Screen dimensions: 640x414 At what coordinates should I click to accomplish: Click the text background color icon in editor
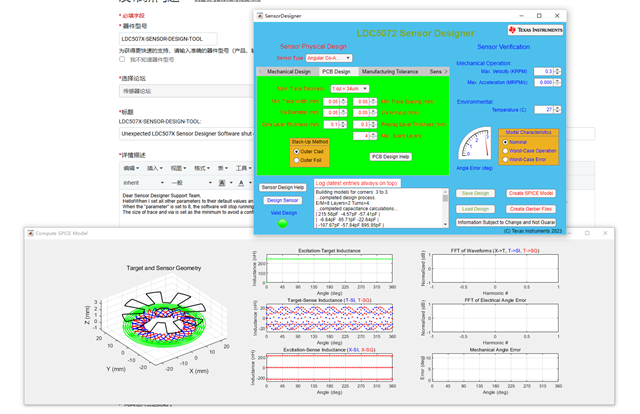tap(222, 183)
